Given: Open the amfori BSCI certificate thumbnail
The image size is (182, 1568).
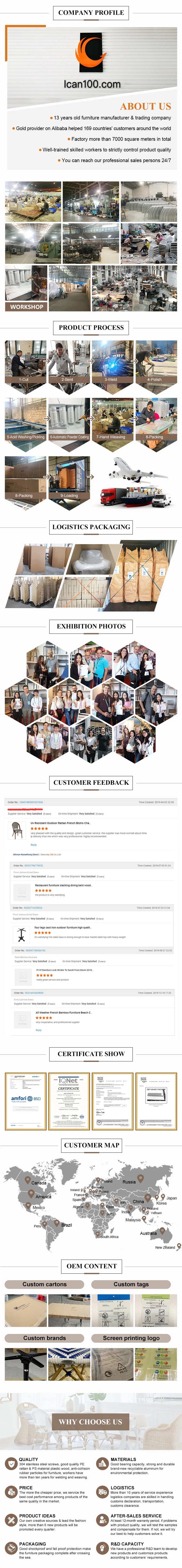Looking at the screenshot, I should point(25,1100).
